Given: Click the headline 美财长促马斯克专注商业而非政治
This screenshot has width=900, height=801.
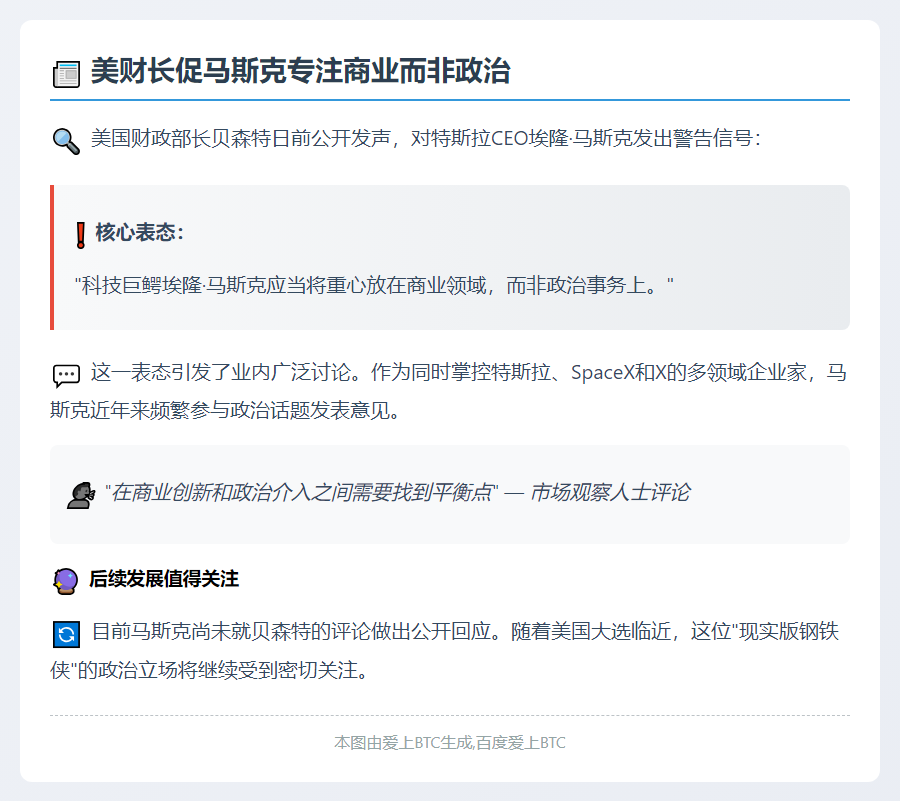Looking at the screenshot, I should pyautogui.click(x=301, y=72).
